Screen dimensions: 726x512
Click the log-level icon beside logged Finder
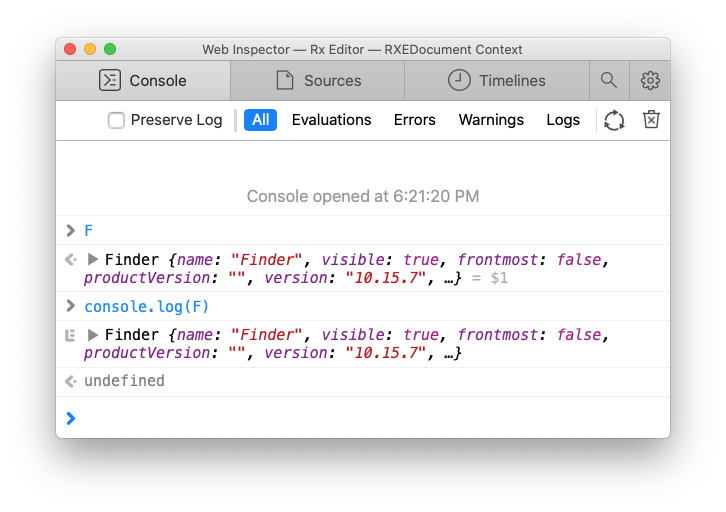(x=70, y=335)
